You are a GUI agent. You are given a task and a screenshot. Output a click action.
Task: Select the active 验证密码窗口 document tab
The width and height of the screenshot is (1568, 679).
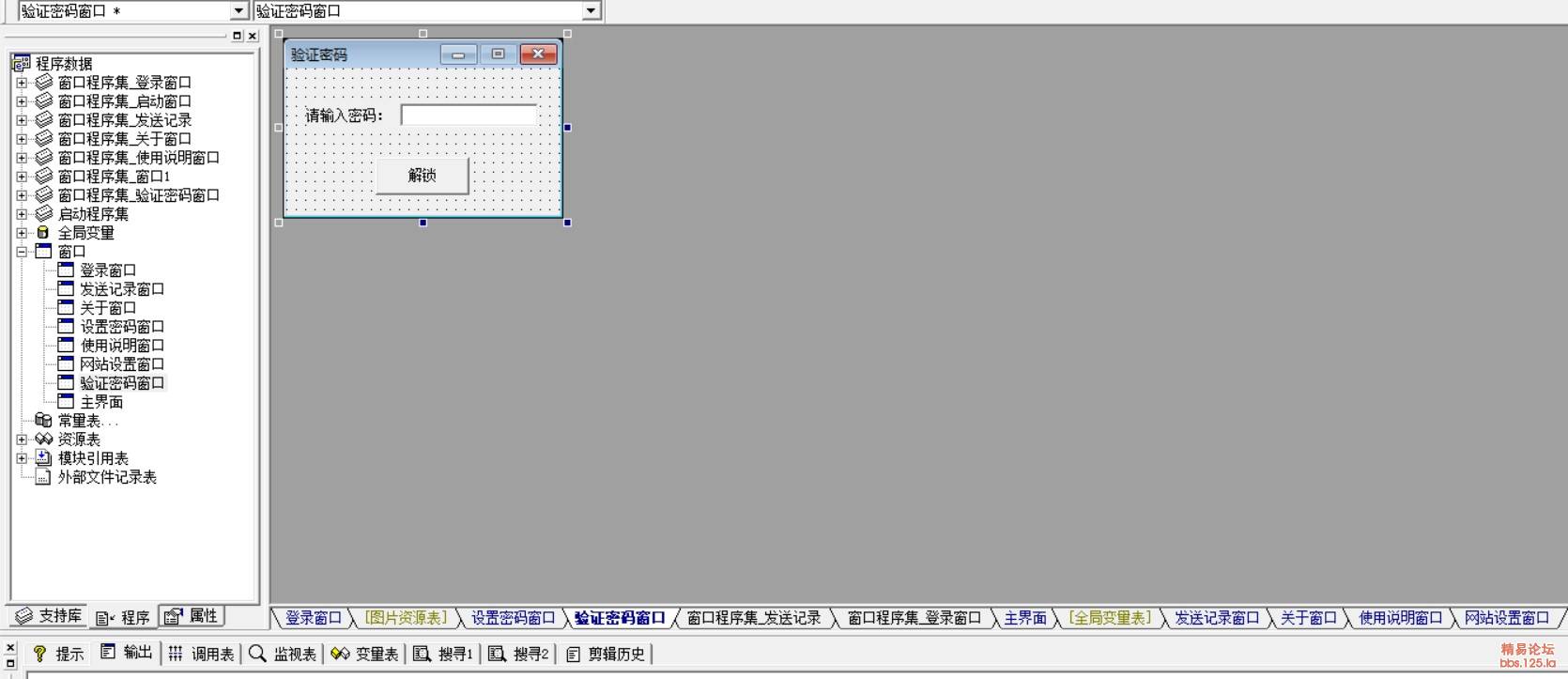621,618
